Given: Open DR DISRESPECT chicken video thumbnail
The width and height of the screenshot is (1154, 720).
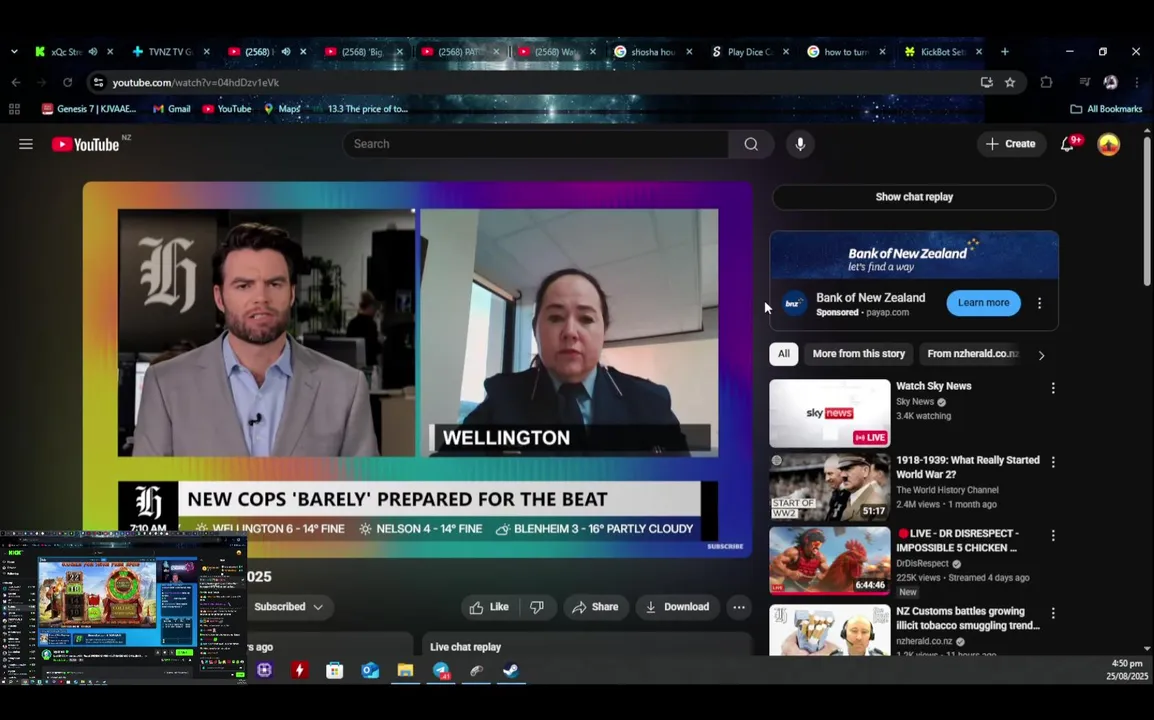Looking at the screenshot, I should click(x=829, y=561).
